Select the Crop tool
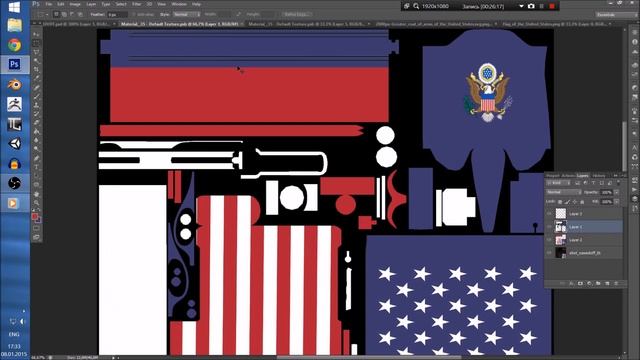 (36, 70)
